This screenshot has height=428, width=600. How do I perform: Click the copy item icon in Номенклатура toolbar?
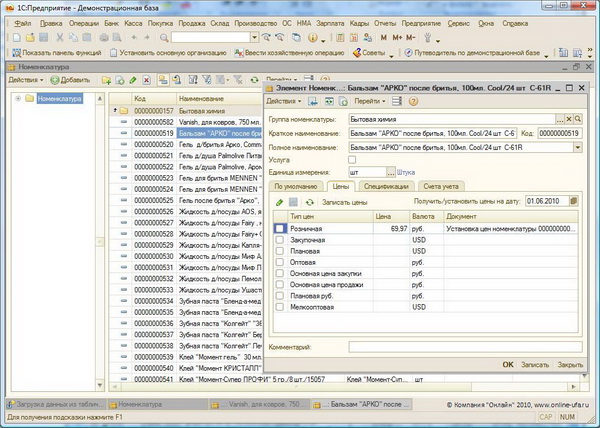coord(120,80)
